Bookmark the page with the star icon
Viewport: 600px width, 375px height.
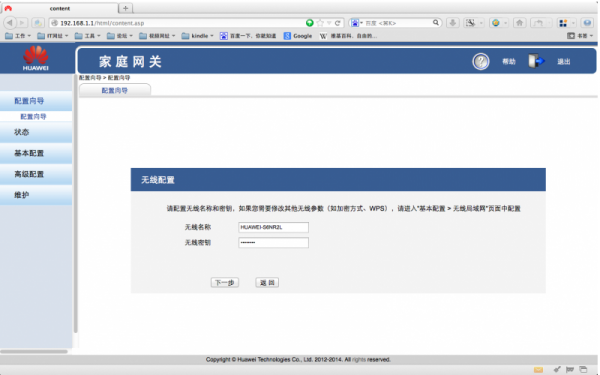click(320, 23)
